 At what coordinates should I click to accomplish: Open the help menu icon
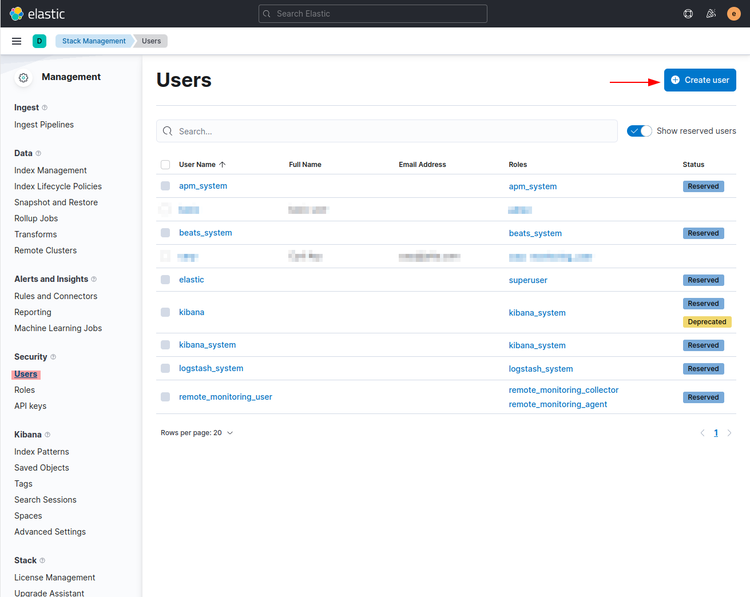coord(688,14)
